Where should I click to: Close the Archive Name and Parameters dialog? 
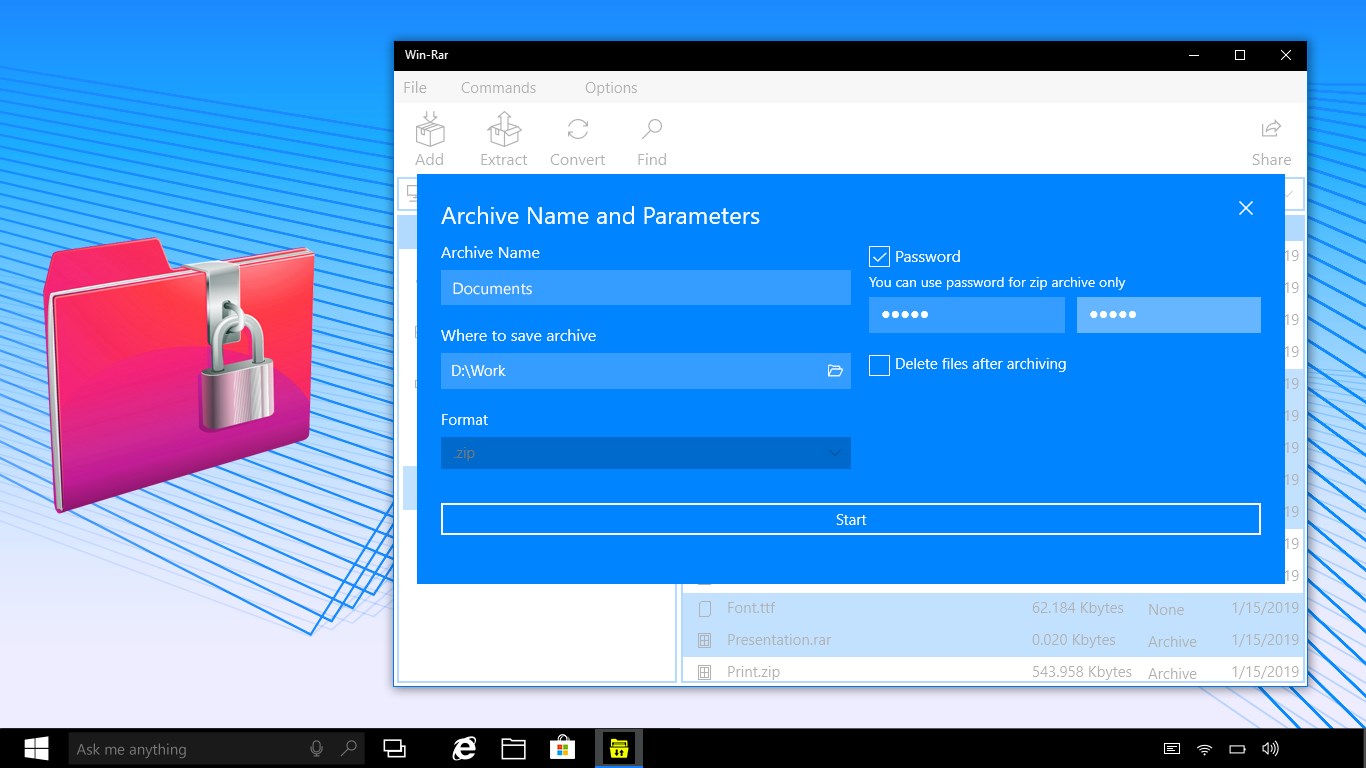click(x=1246, y=208)
